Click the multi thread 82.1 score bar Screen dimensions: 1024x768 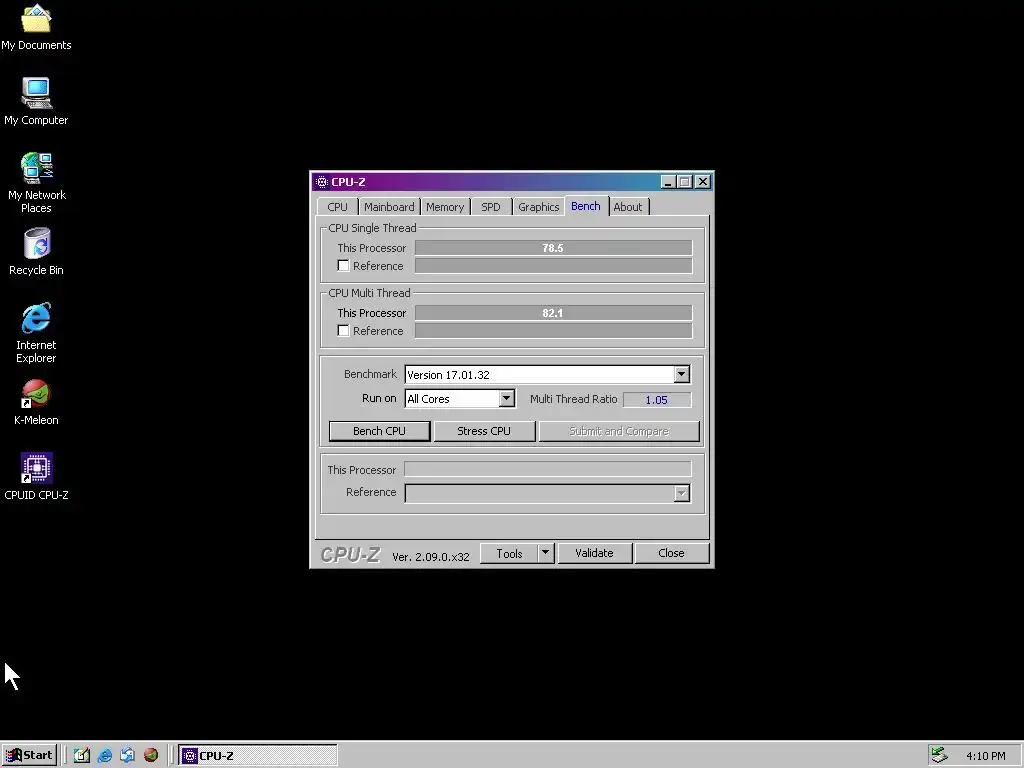(553, 313)
